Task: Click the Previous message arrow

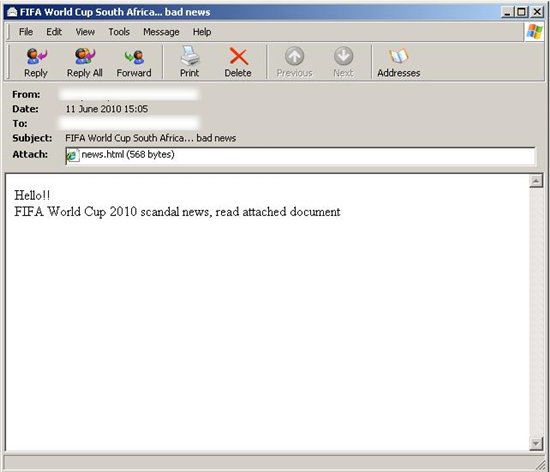Action: coord(294,56)
